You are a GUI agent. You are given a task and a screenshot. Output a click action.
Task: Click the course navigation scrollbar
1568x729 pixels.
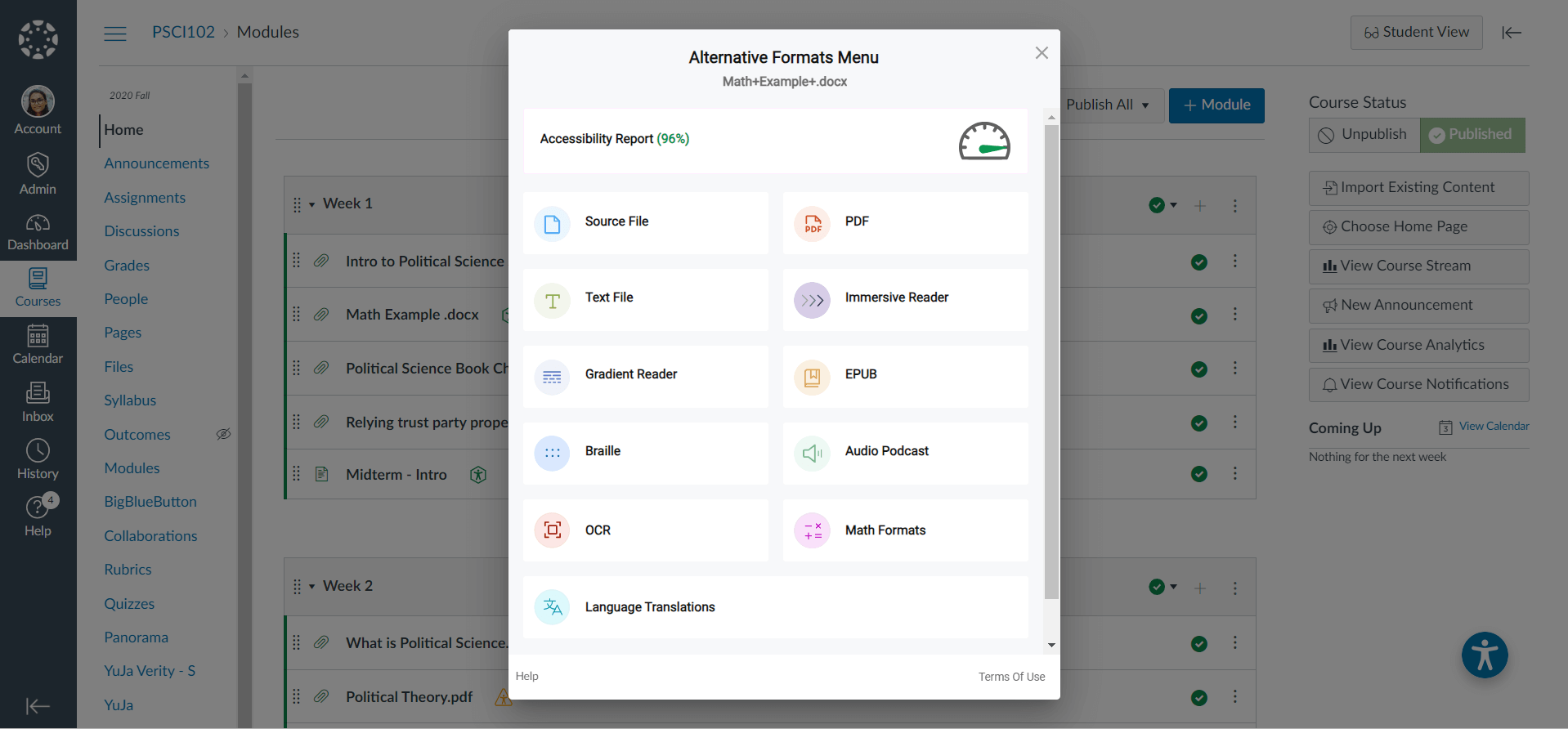coord(244,405)
